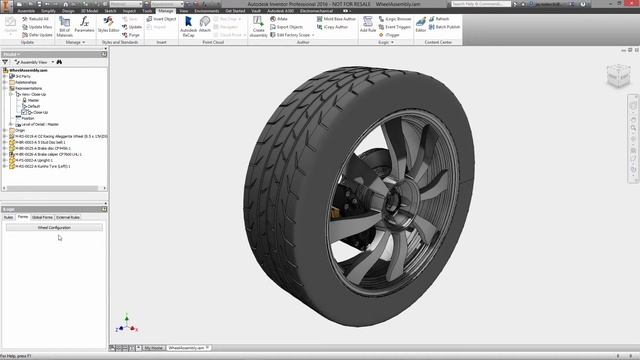This screenshot has width=640, height=360.
Task: Expand the iLogic panel dropdown
Action: point(386,42)
